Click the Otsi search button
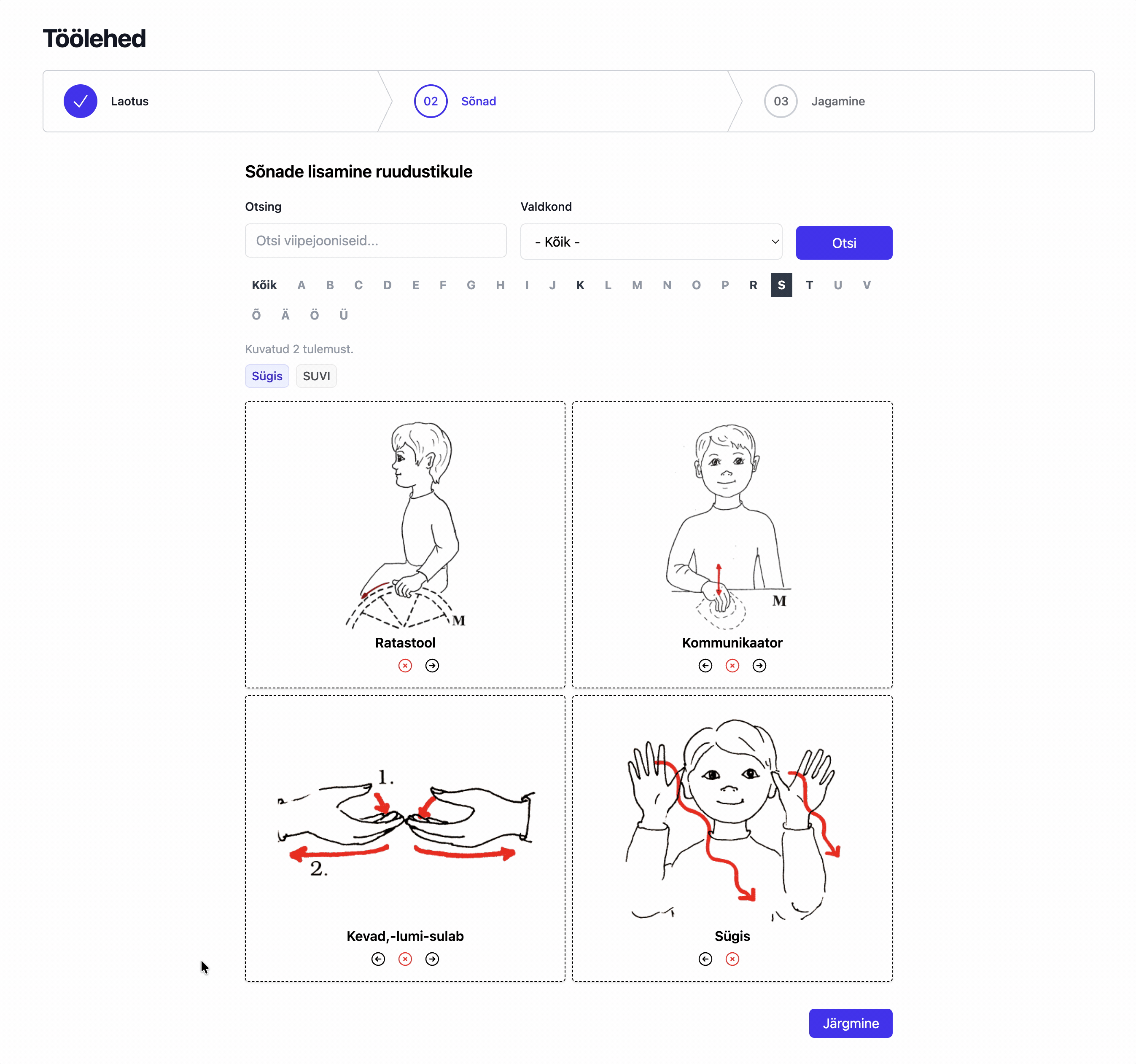 point(843,243)
